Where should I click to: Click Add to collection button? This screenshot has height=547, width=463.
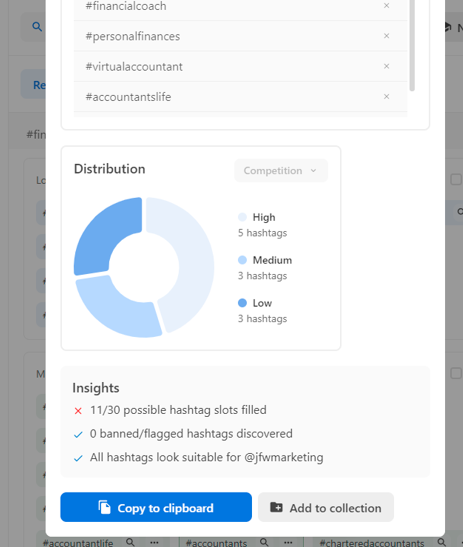tap(326, 507)
